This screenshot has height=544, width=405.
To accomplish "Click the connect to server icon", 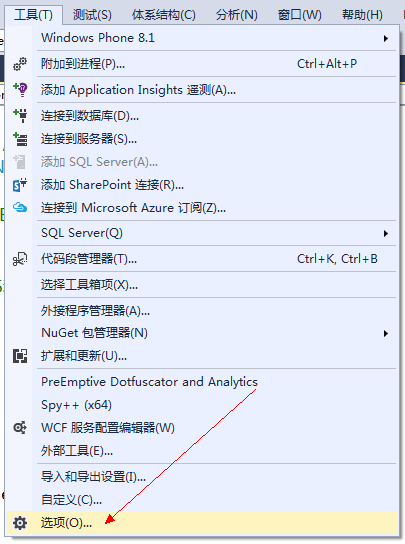I will [x=20, y=139].
